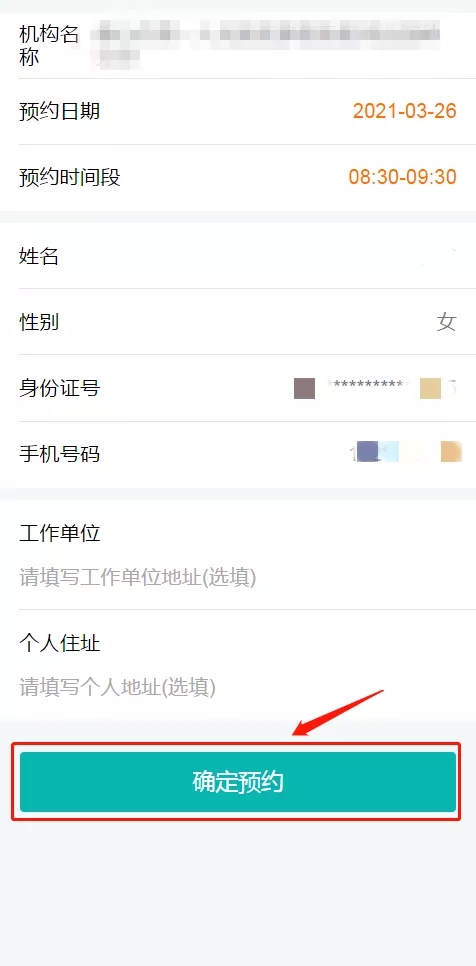The image size is (476, 966).
Task: Click the 个人住址 heading
Action: click(59, 644)
